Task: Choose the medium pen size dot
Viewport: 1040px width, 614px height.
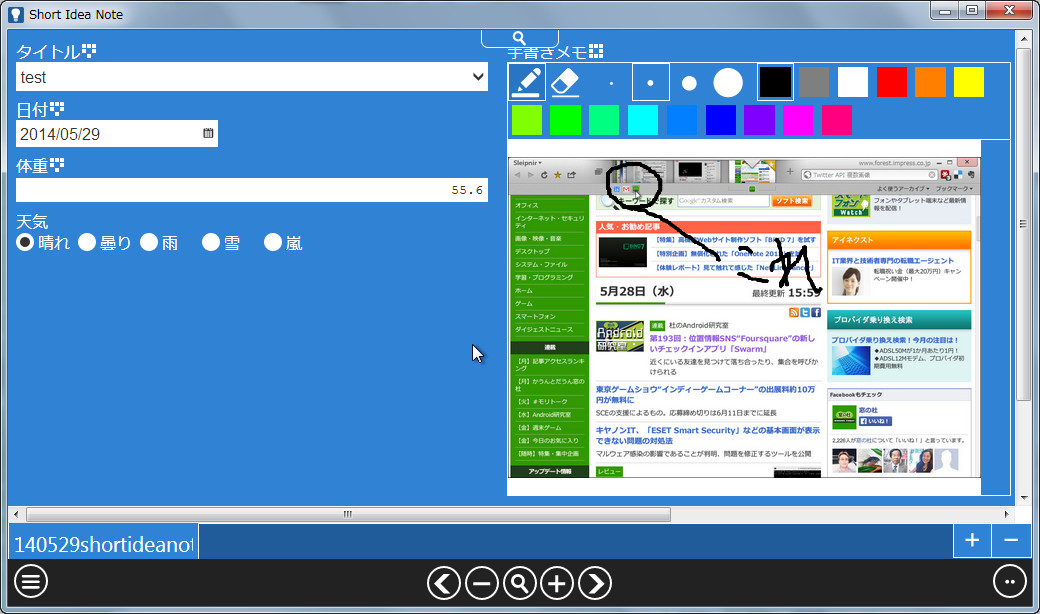Action: click(x=689, y=84)
